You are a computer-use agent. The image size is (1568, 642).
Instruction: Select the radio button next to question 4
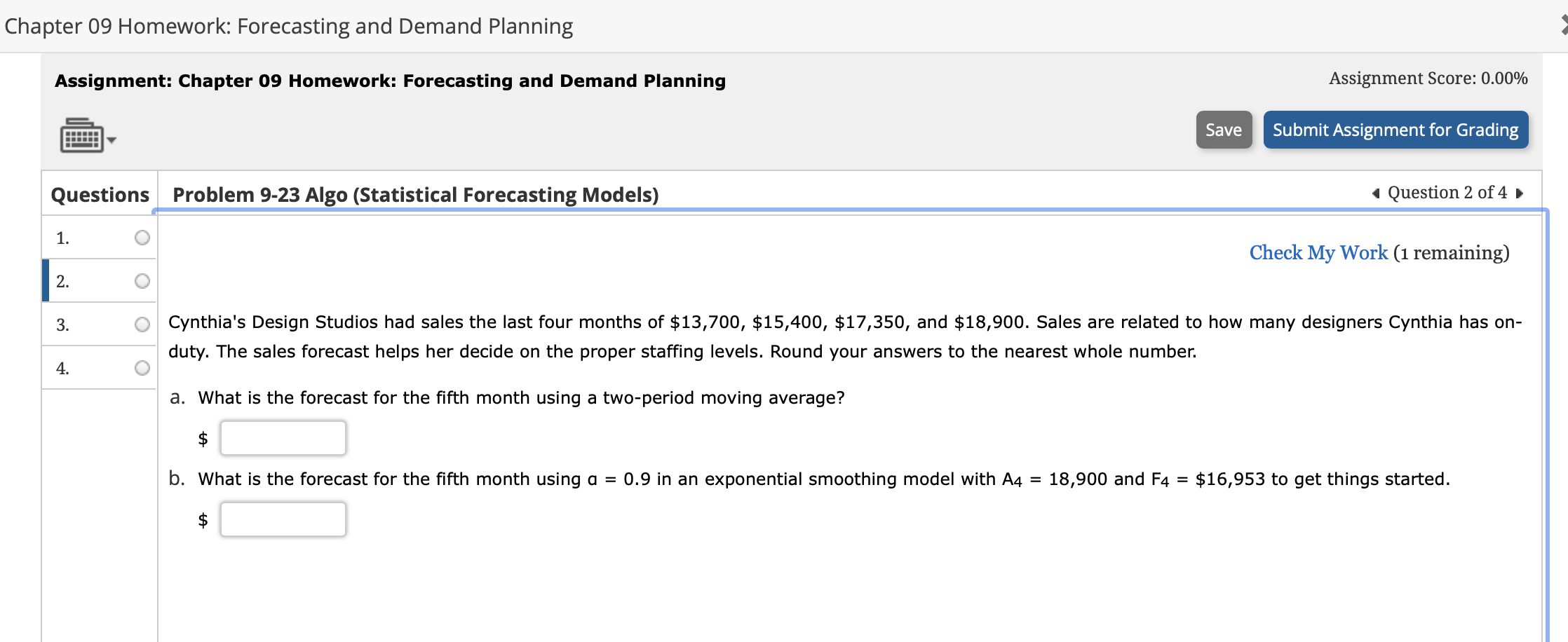(x=142, y=367)
